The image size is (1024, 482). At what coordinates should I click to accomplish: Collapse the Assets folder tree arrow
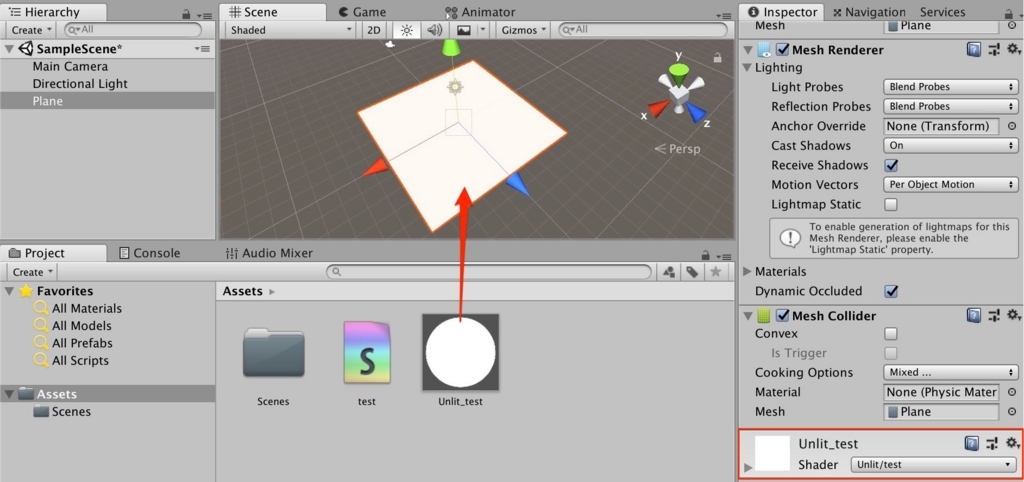(x=9, y=394)
